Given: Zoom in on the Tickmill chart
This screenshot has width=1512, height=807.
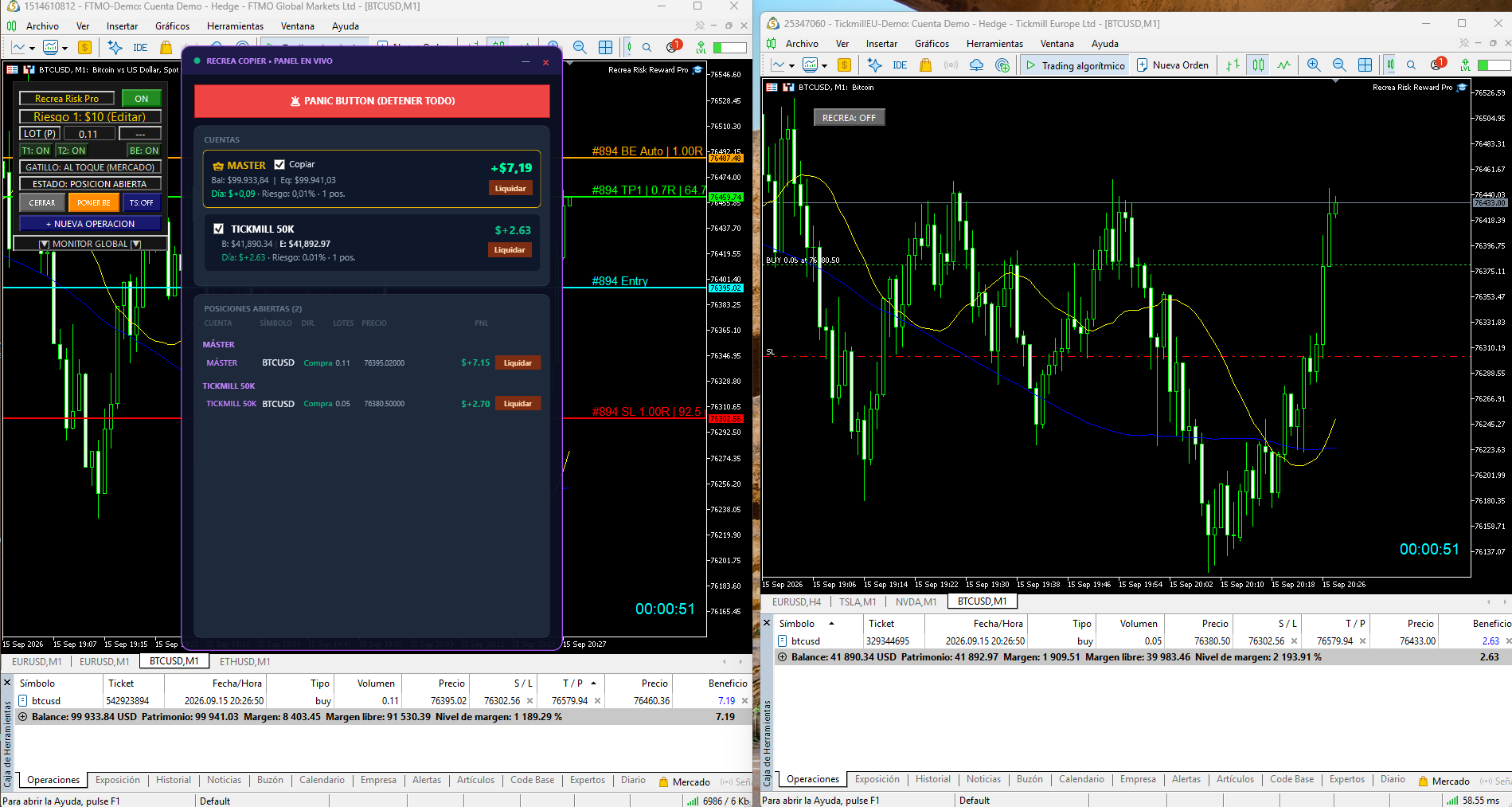Looking at the screenshot, I should pos(1314,65).
